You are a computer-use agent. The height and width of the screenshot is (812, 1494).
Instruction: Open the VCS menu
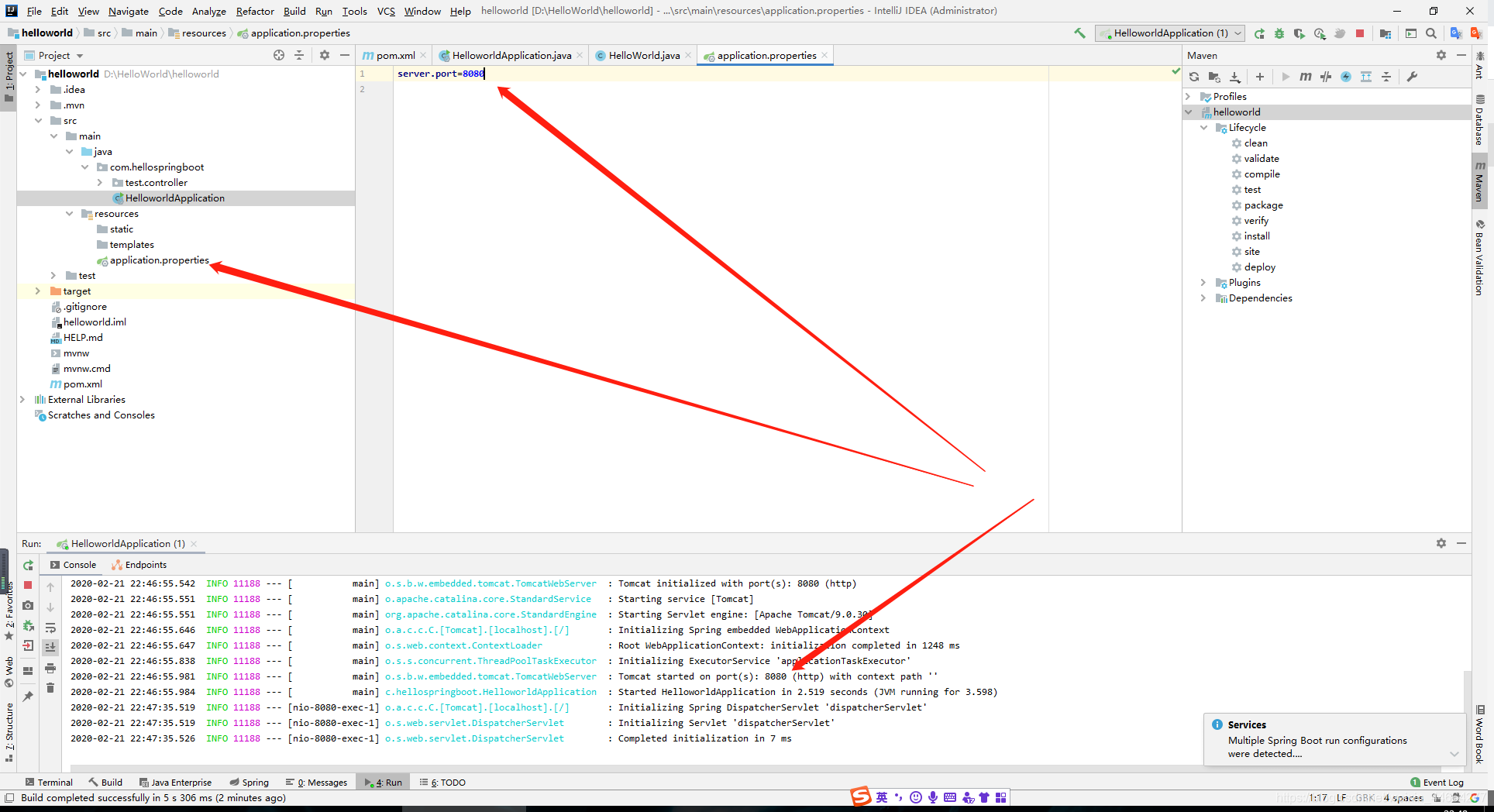[x=386, y=11]
